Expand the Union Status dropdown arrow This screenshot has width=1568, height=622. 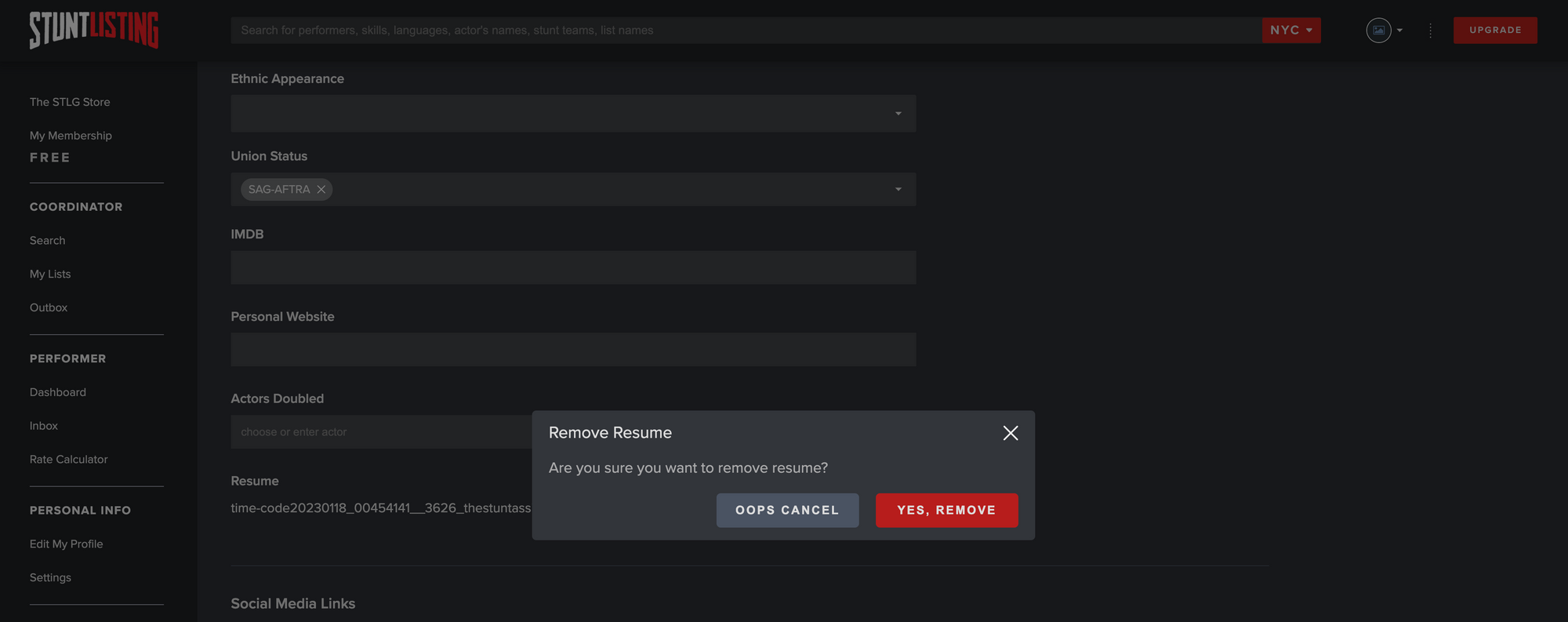[x=898, y=189]
